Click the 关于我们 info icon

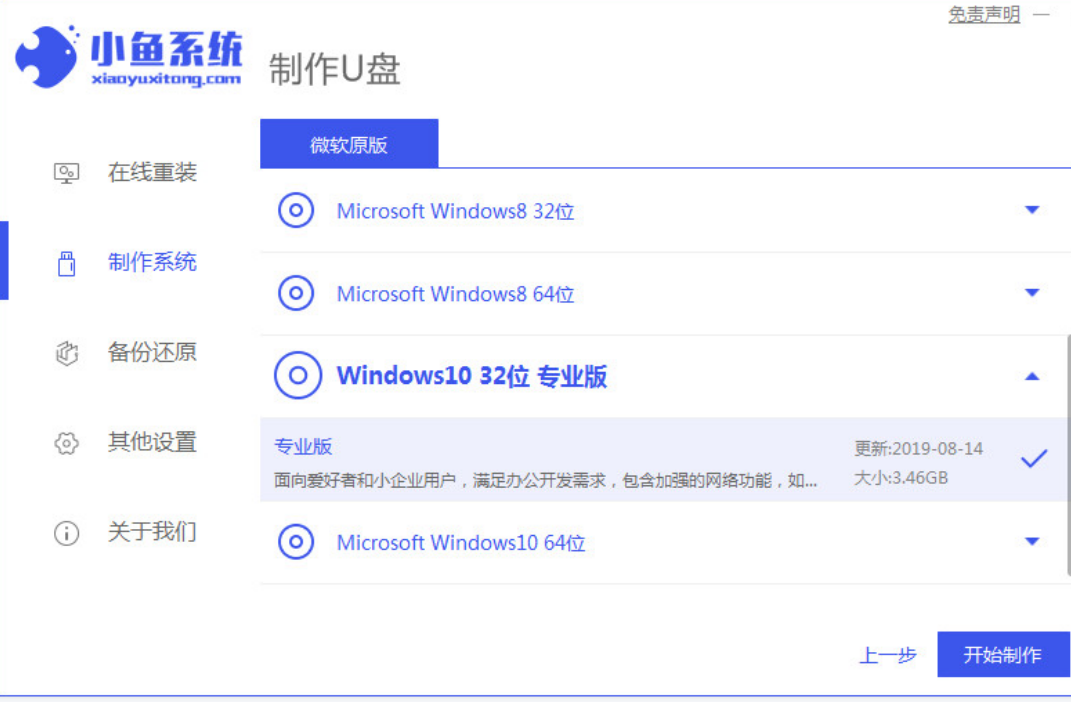pyautogui.click(x=66, y=533)
